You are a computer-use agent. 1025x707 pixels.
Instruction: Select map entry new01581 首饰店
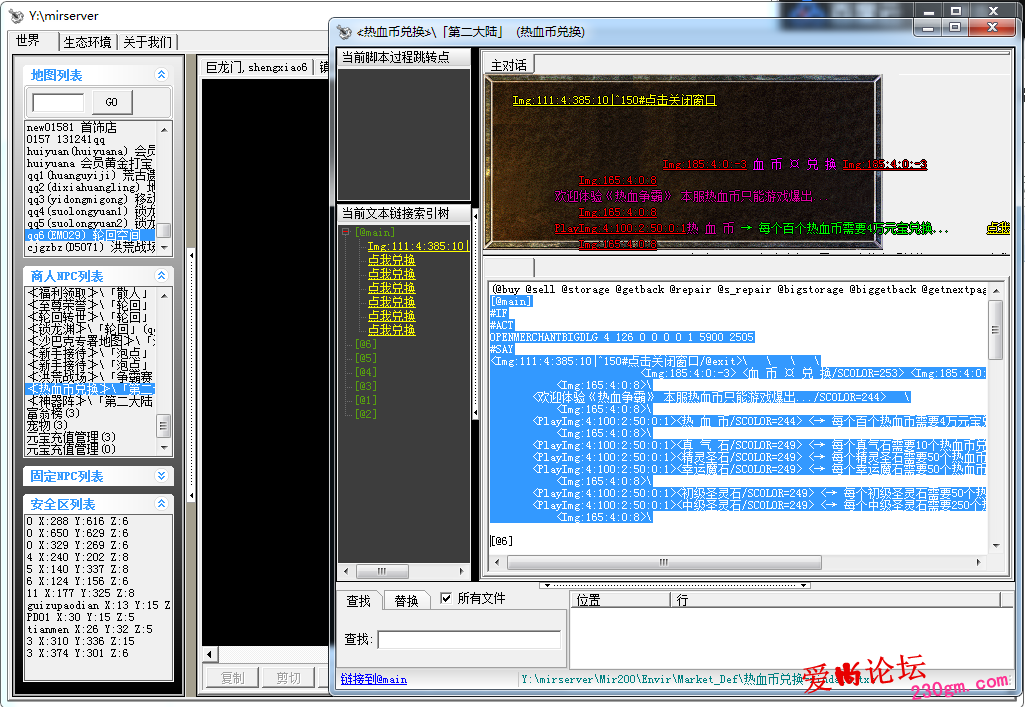90,127
